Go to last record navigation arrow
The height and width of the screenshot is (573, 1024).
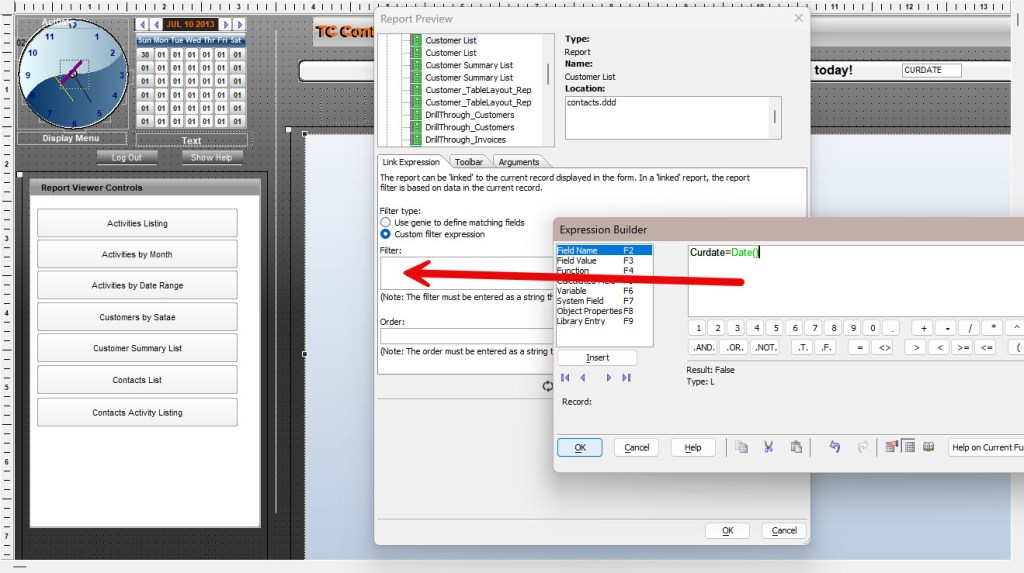coord(626,378)
